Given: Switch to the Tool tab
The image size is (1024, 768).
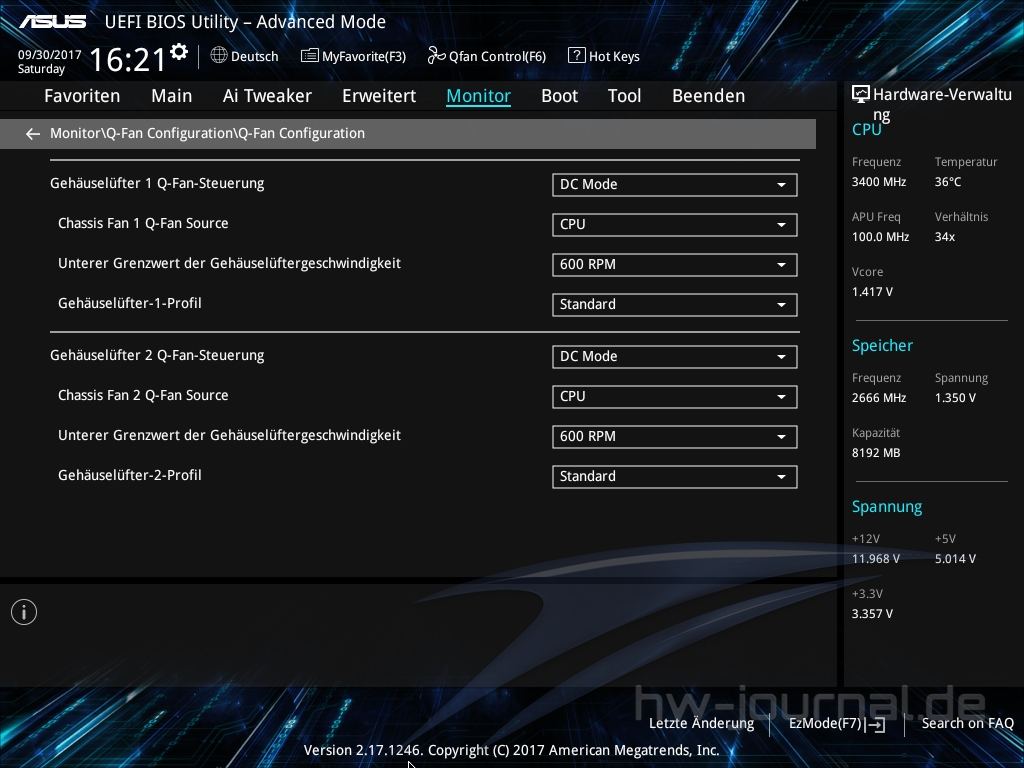Looking at the screenshot, I should 624,96.
